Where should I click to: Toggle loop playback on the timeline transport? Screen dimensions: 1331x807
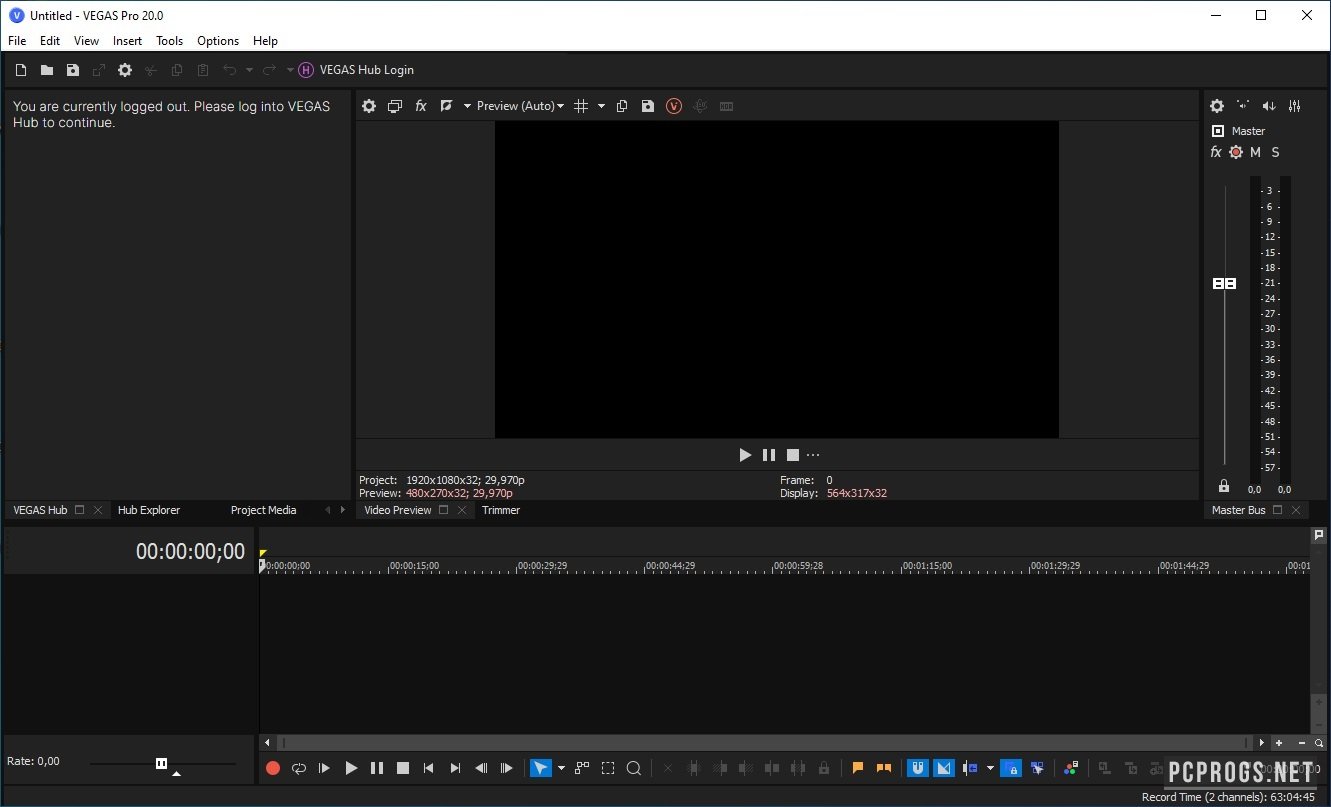[x=299, y=768]
